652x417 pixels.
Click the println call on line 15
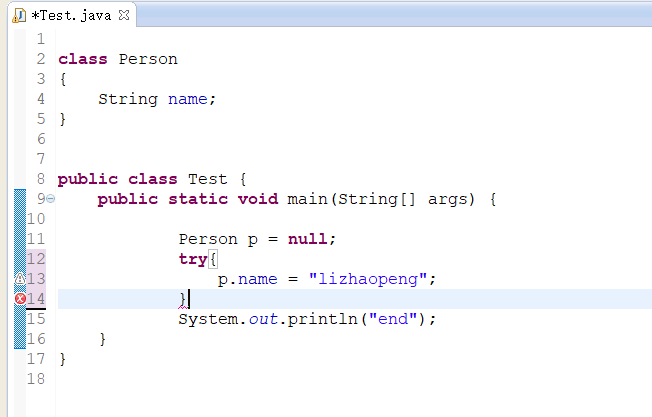point(322,319)
